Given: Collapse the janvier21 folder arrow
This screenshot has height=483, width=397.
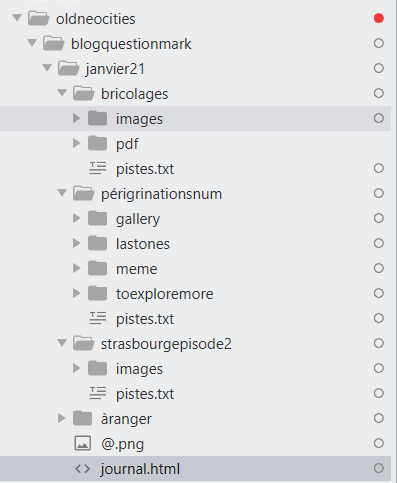Looking at the screenshot, I should click(x=47, y=68).
